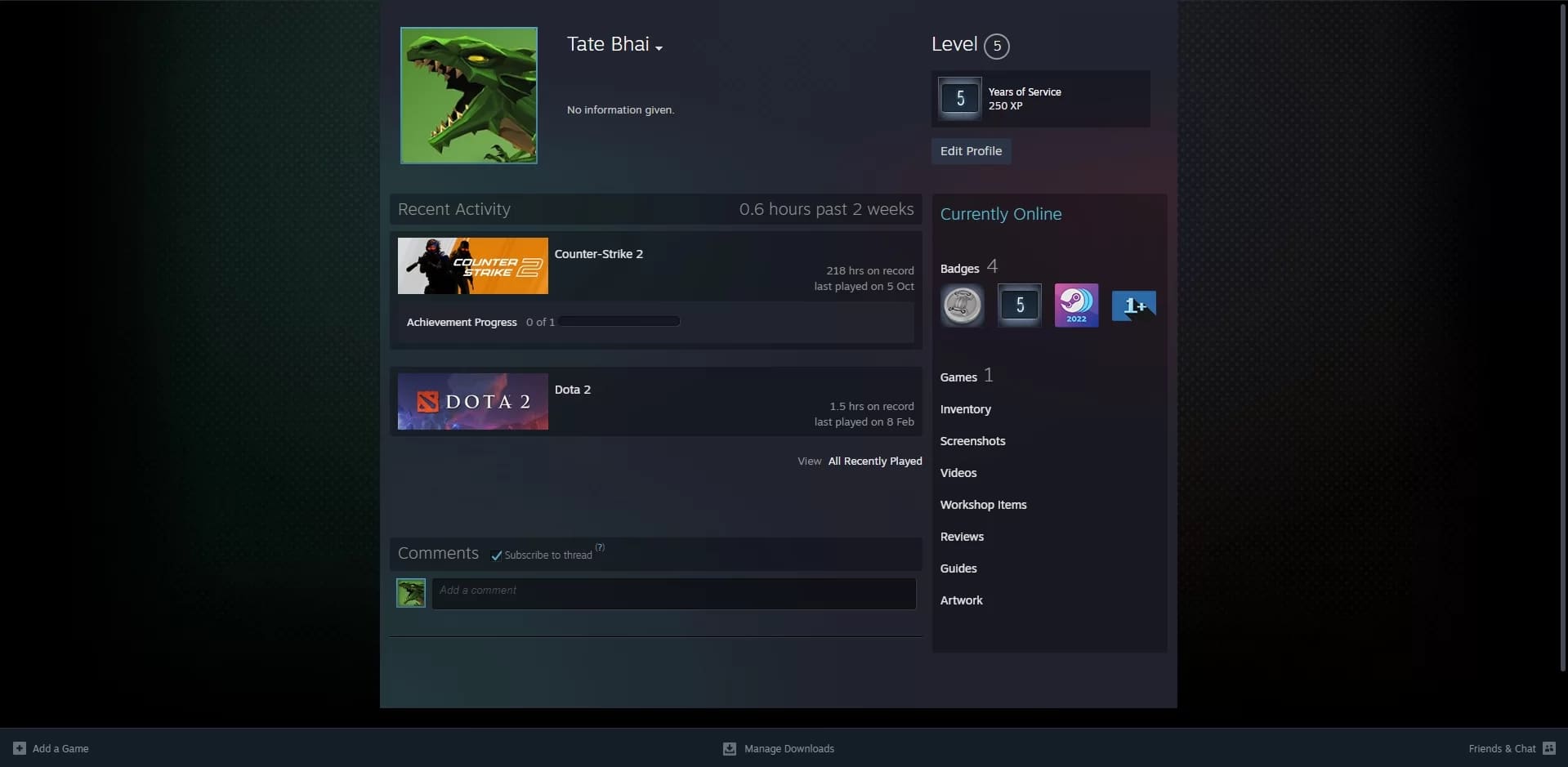Click Recent Activity header
This screenshot has height=767, width=1568.
[x=454, y=209]
